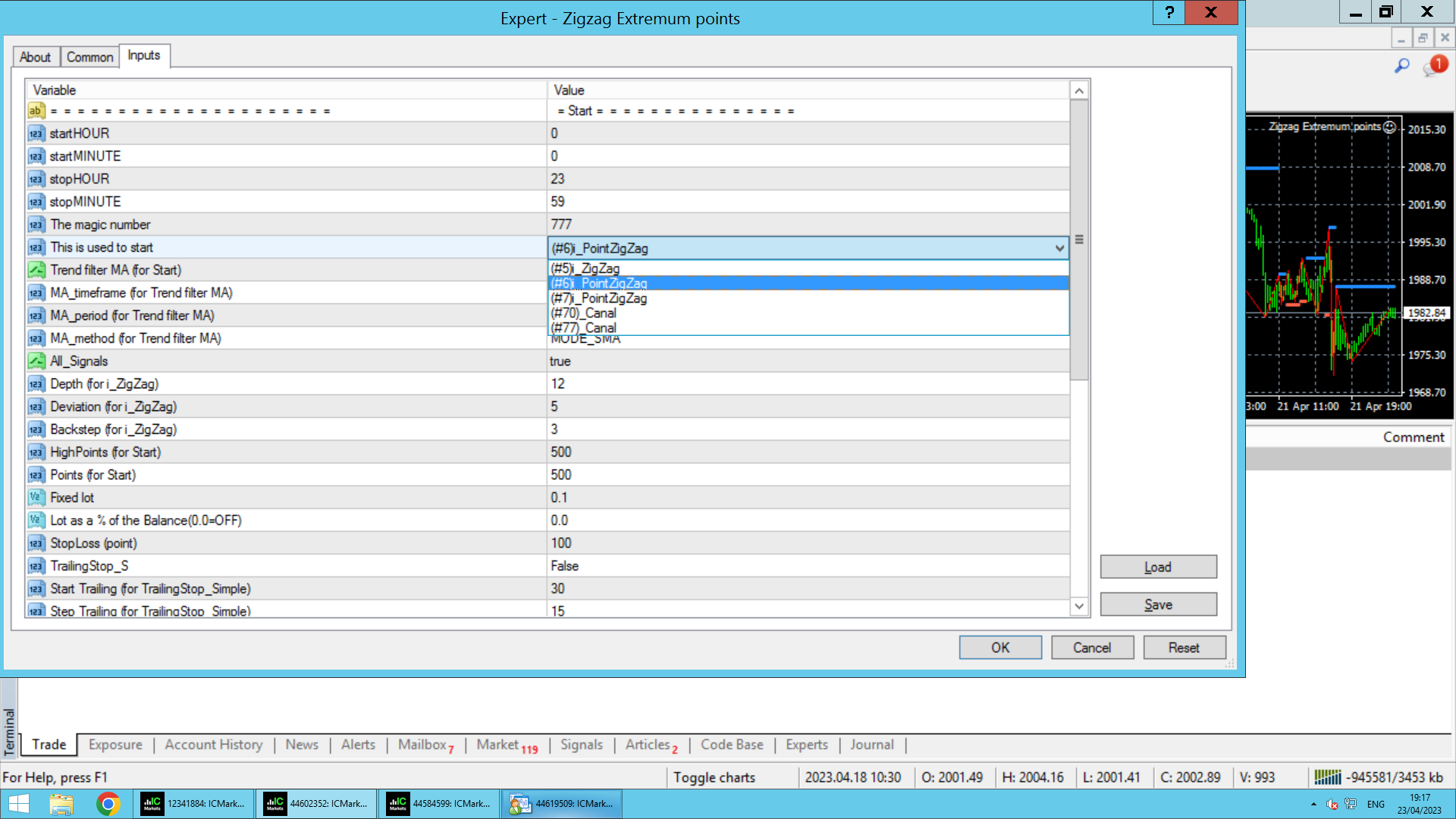Open the chat notification icon
This screenshot has width=1456, height=819.
point(1435,66)
